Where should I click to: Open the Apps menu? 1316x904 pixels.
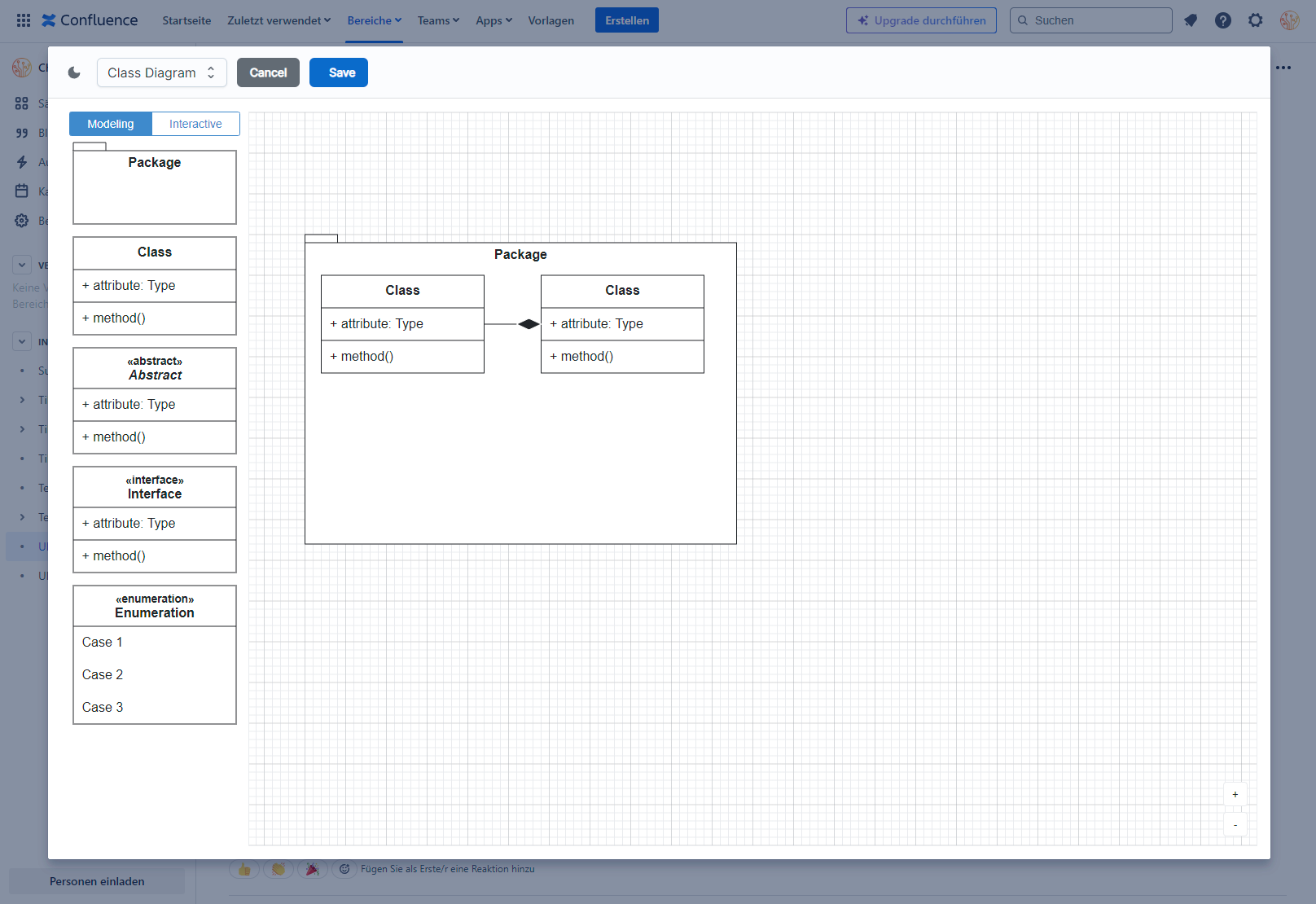point(493,20)
